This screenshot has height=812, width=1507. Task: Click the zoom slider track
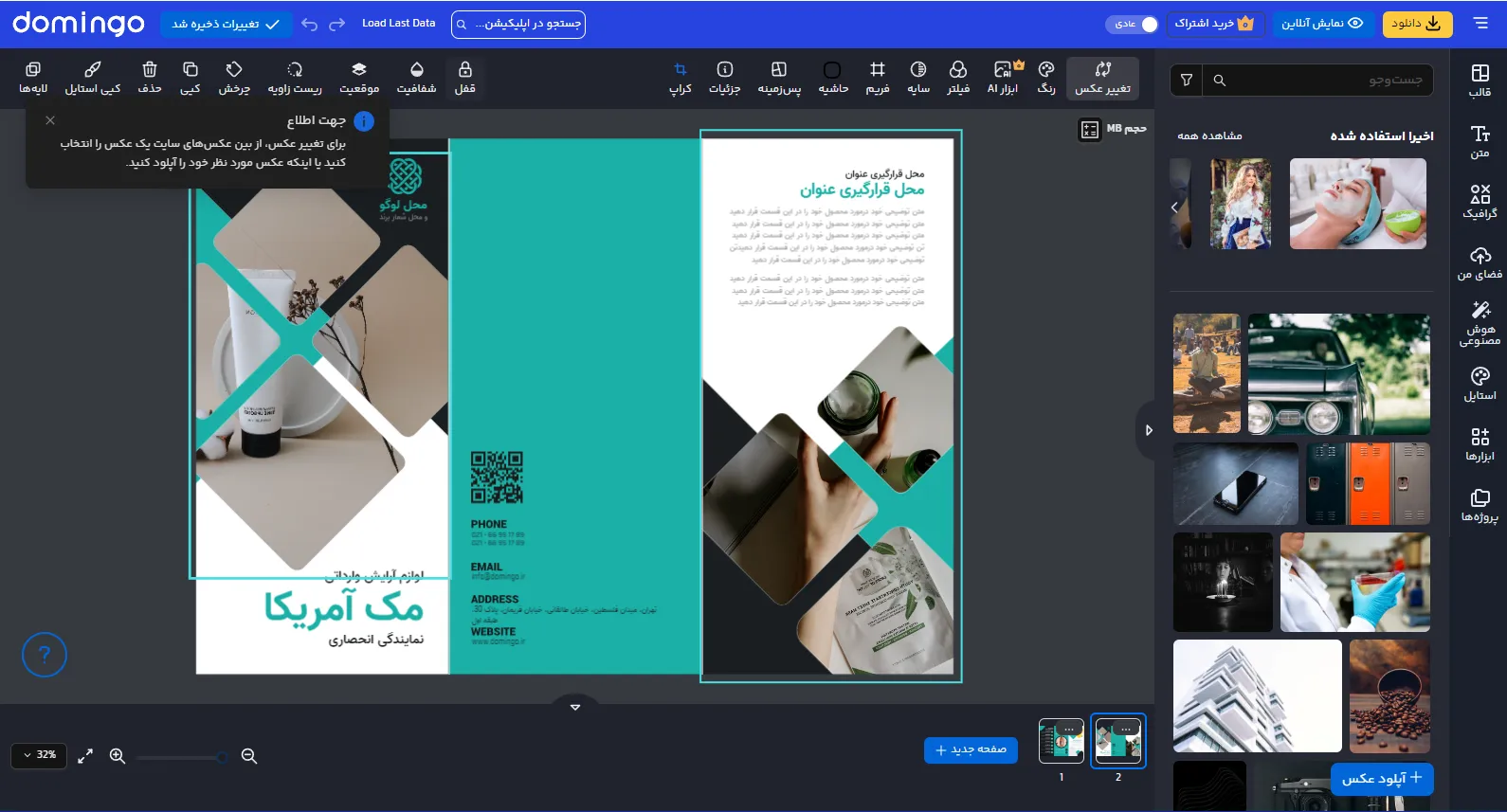182,757
